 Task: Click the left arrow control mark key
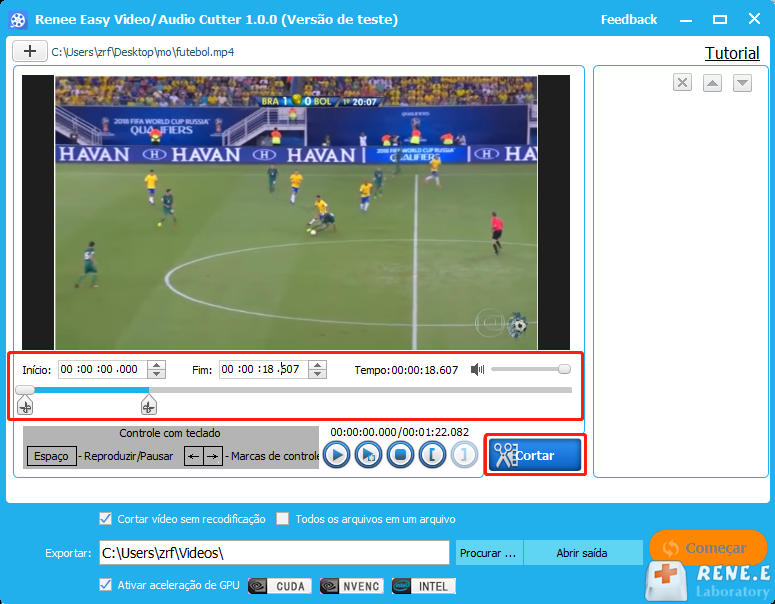[194, 456]
